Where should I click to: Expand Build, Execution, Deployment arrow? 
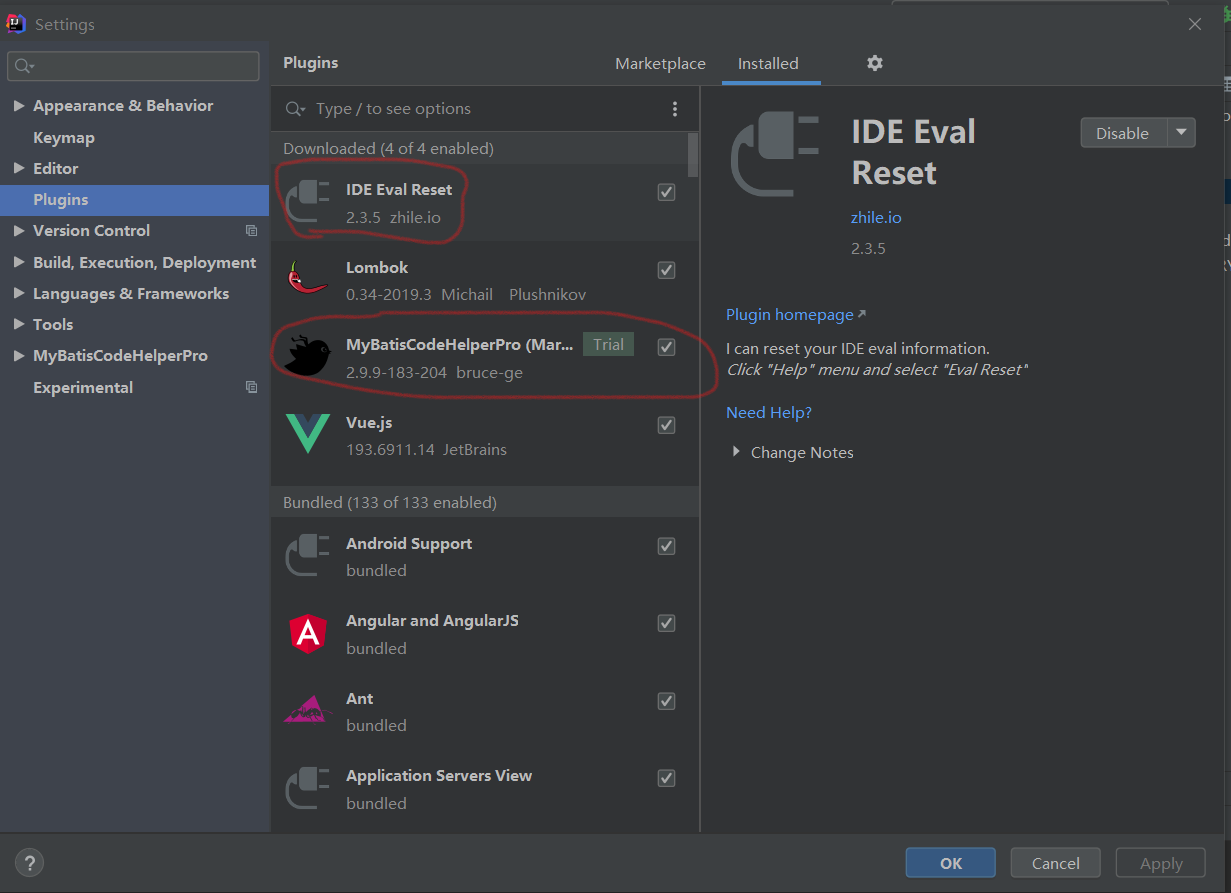[19, 262]
